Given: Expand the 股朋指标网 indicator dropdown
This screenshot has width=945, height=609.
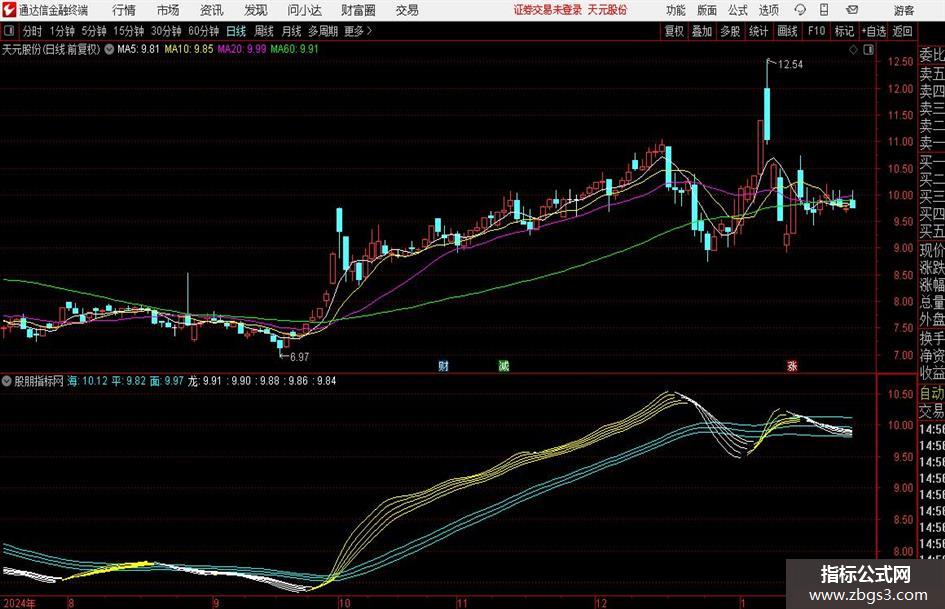Looking at the screenshot, I should tap(7, 381).
